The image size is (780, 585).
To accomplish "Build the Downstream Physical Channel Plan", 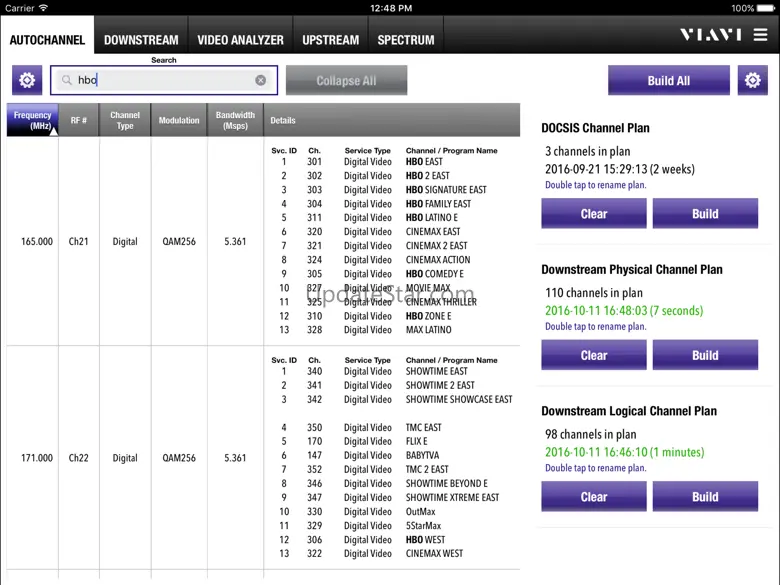I will [705, 355].
